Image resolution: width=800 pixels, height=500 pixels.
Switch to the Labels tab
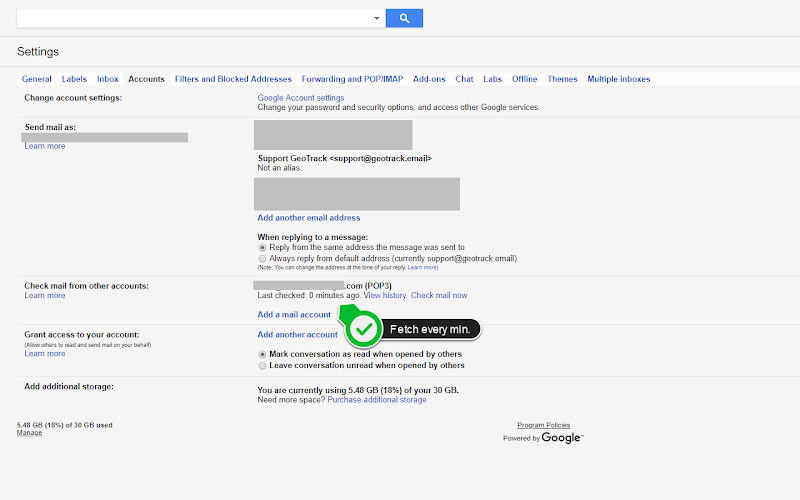pos(74,79)
